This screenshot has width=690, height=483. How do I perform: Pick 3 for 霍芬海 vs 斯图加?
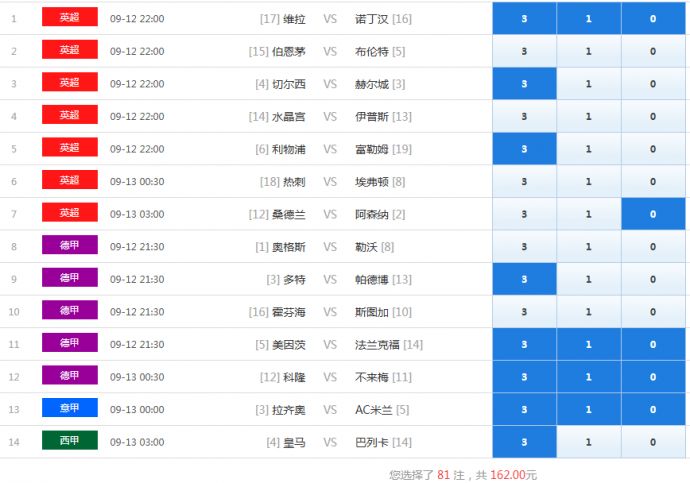[524, 311]
